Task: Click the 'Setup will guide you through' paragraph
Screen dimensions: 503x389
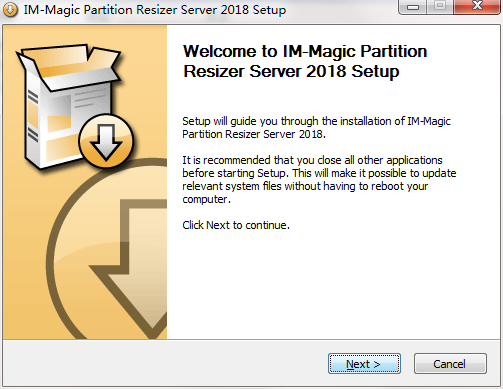Action: (316, 128)
